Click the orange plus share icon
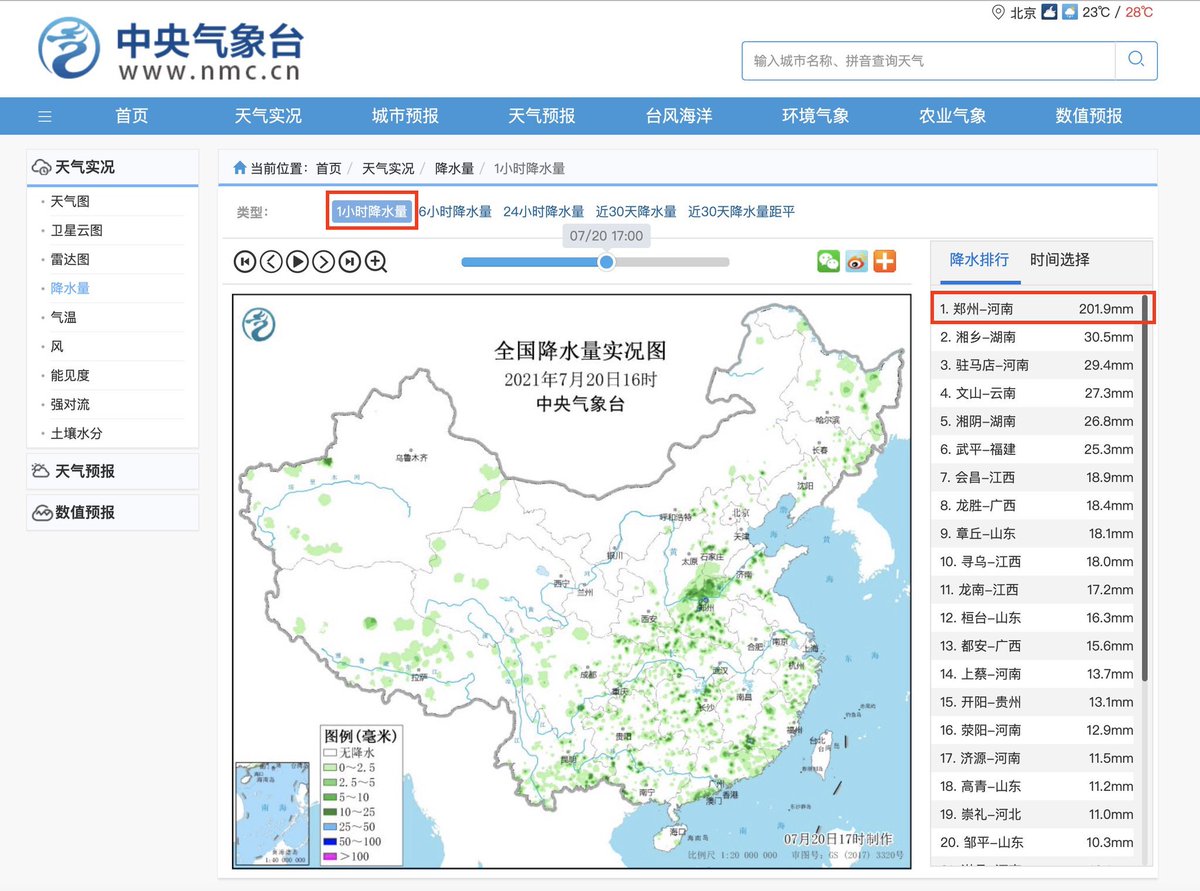 point(885,261)
